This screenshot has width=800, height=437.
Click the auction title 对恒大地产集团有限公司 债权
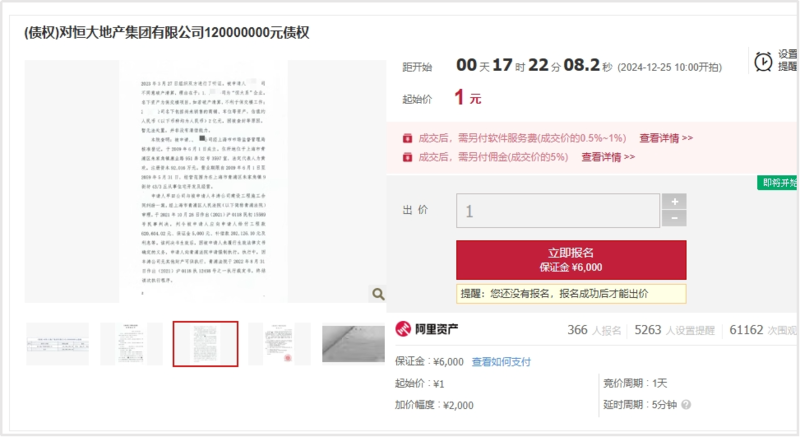coord(166,33)
